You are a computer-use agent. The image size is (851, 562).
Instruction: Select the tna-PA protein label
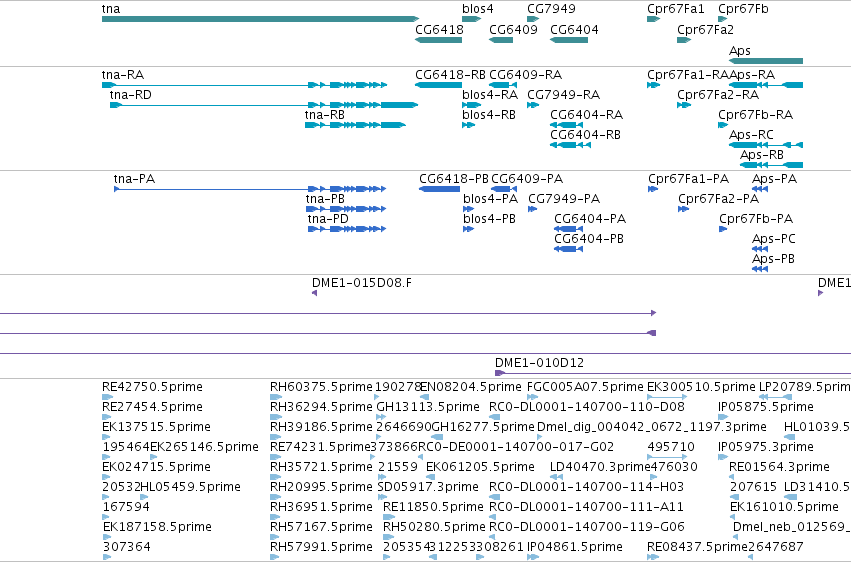click(x=134, y=179)
